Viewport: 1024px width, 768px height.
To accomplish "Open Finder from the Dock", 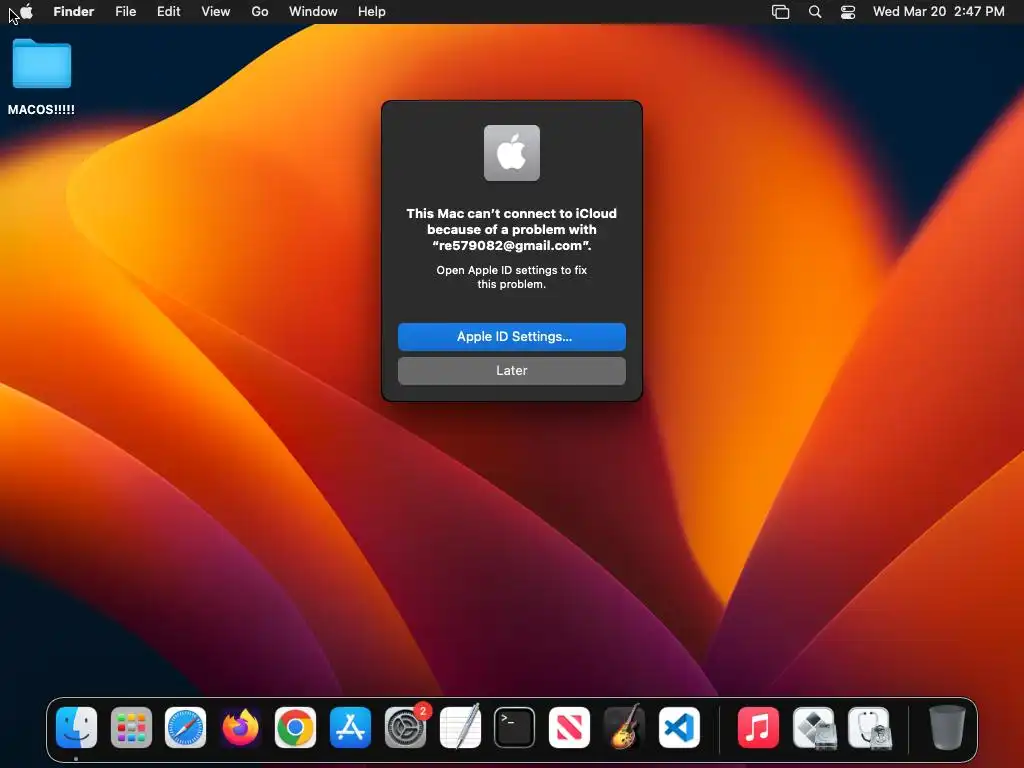I will coord(76,728).
